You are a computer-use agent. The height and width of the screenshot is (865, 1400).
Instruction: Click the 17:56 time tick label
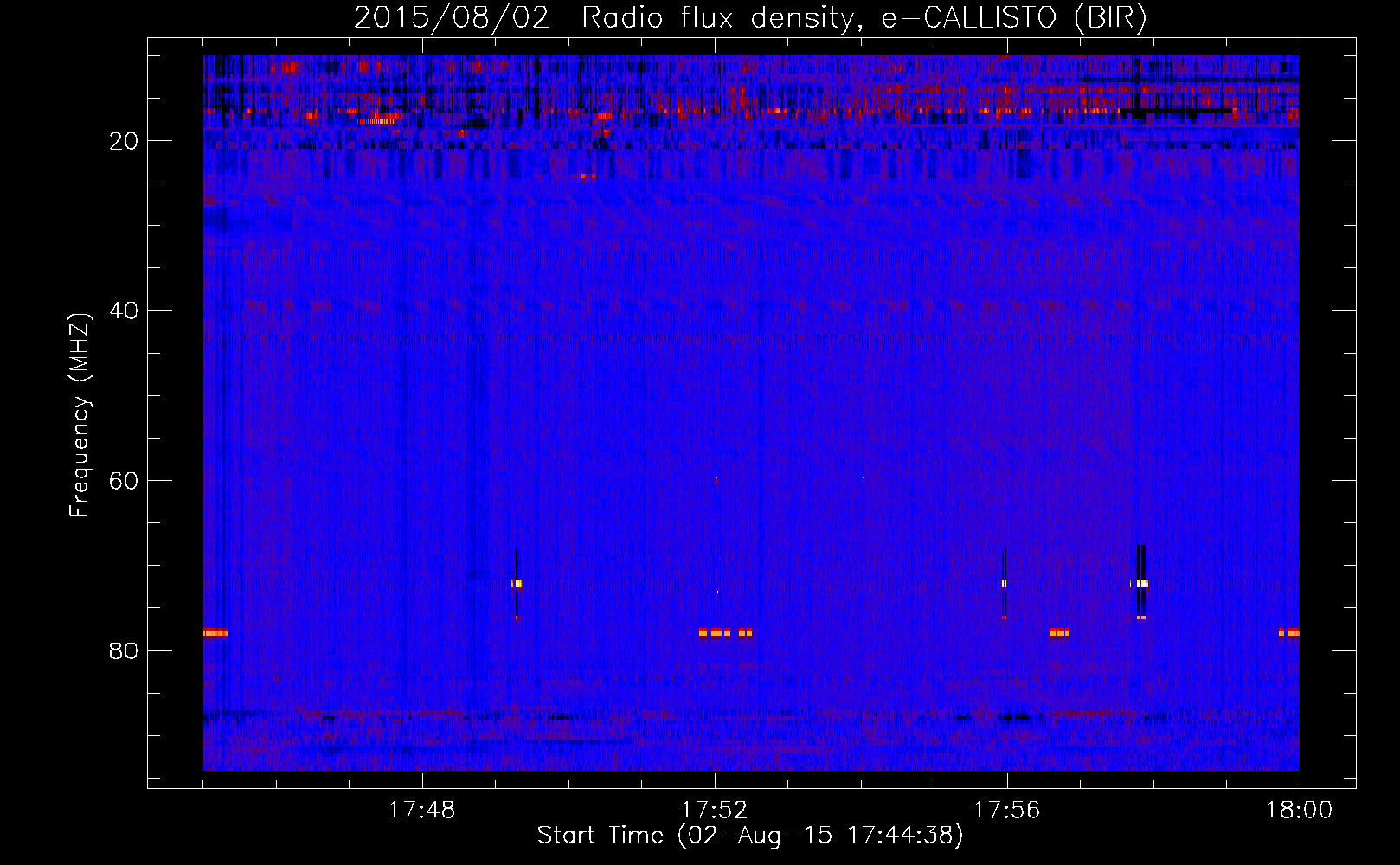1006,811
